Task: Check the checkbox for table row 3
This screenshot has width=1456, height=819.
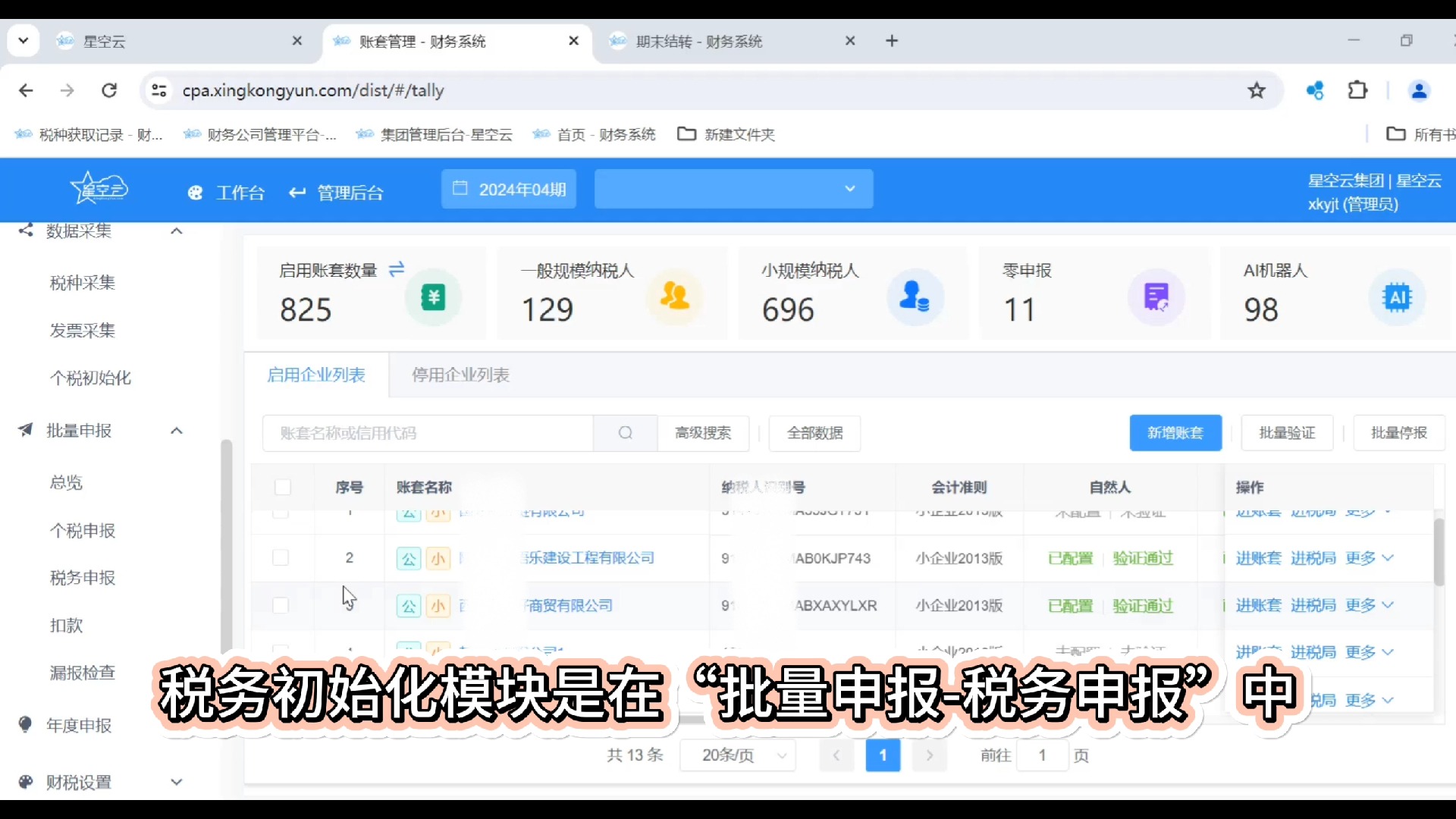Action: click(x=281, y=605)
